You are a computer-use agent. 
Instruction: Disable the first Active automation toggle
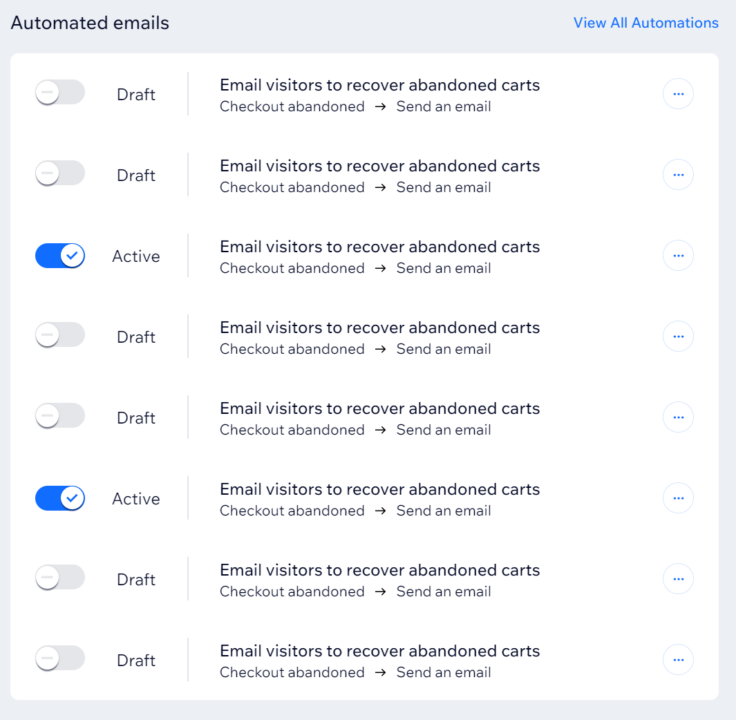click(60, 256)
